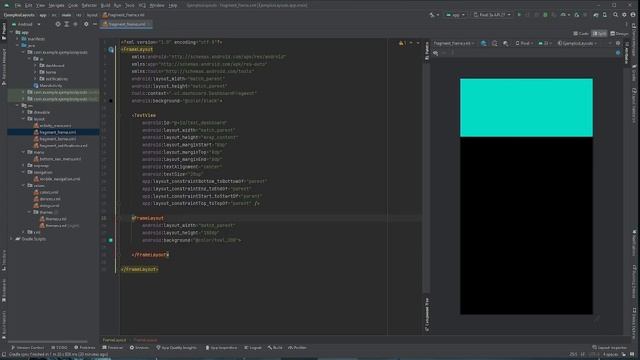Open the Terminal tool window

pos(113,348)
